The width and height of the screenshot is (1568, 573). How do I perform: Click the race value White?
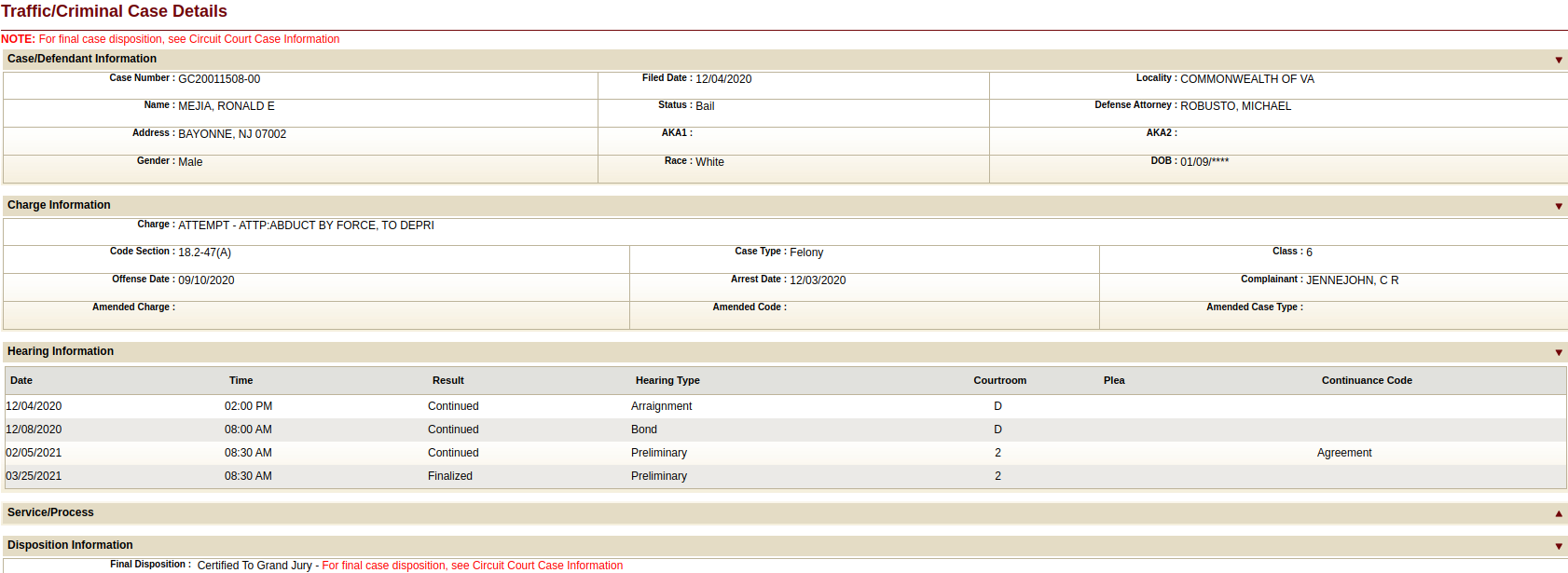point(709,162)
